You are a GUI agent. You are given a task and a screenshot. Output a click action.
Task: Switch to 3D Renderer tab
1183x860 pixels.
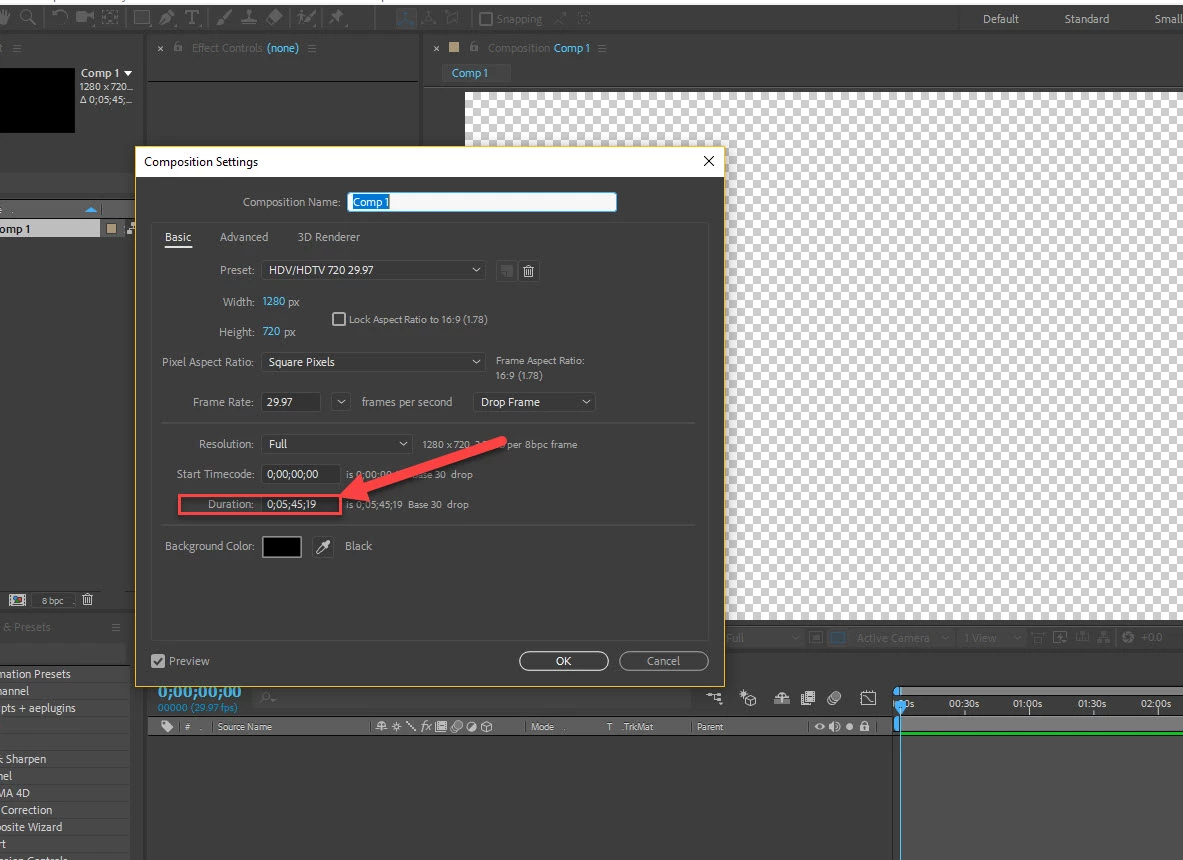click(x=328, y=237)
